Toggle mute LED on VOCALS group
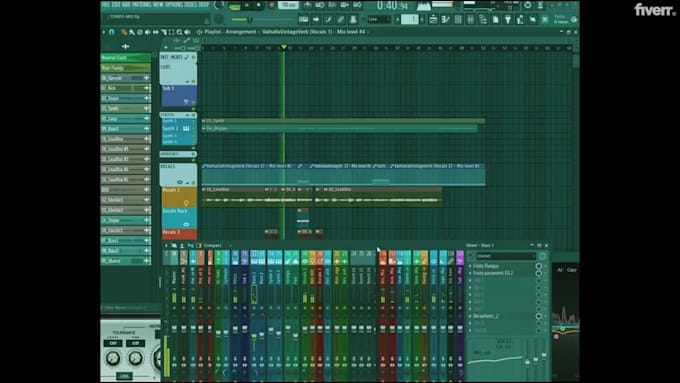This screenshot has width=680, height=383. point(194,182)
